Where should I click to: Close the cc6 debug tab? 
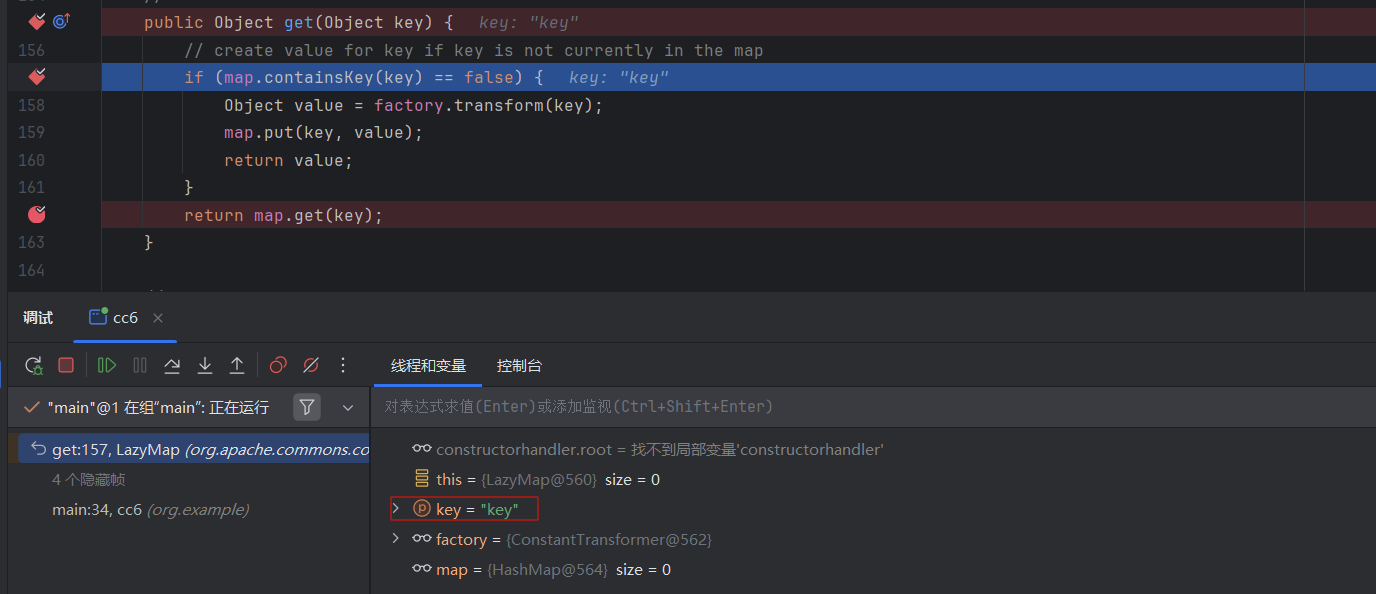(x=158, y=318)
